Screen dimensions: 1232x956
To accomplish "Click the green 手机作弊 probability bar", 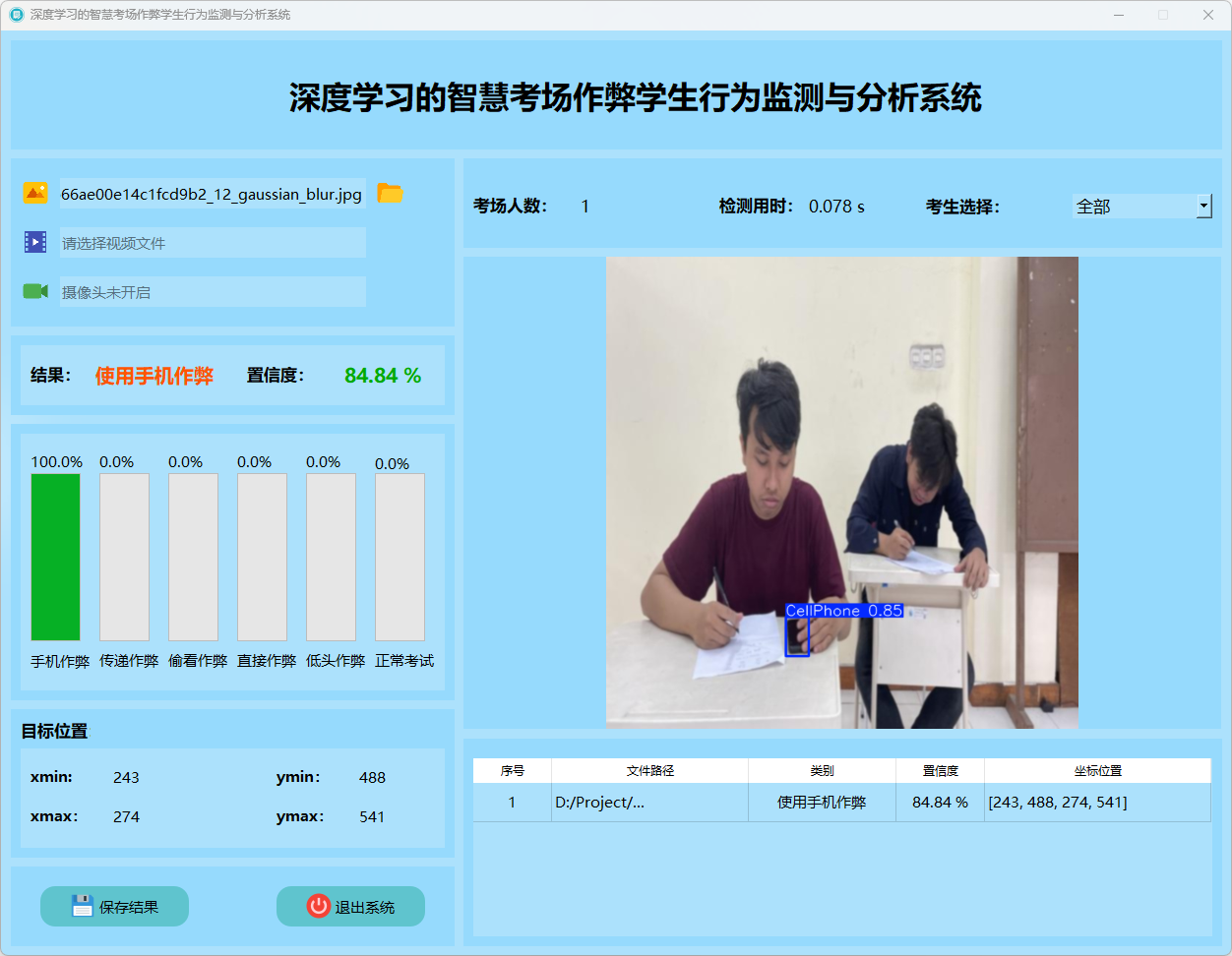I will pos(55,557).
